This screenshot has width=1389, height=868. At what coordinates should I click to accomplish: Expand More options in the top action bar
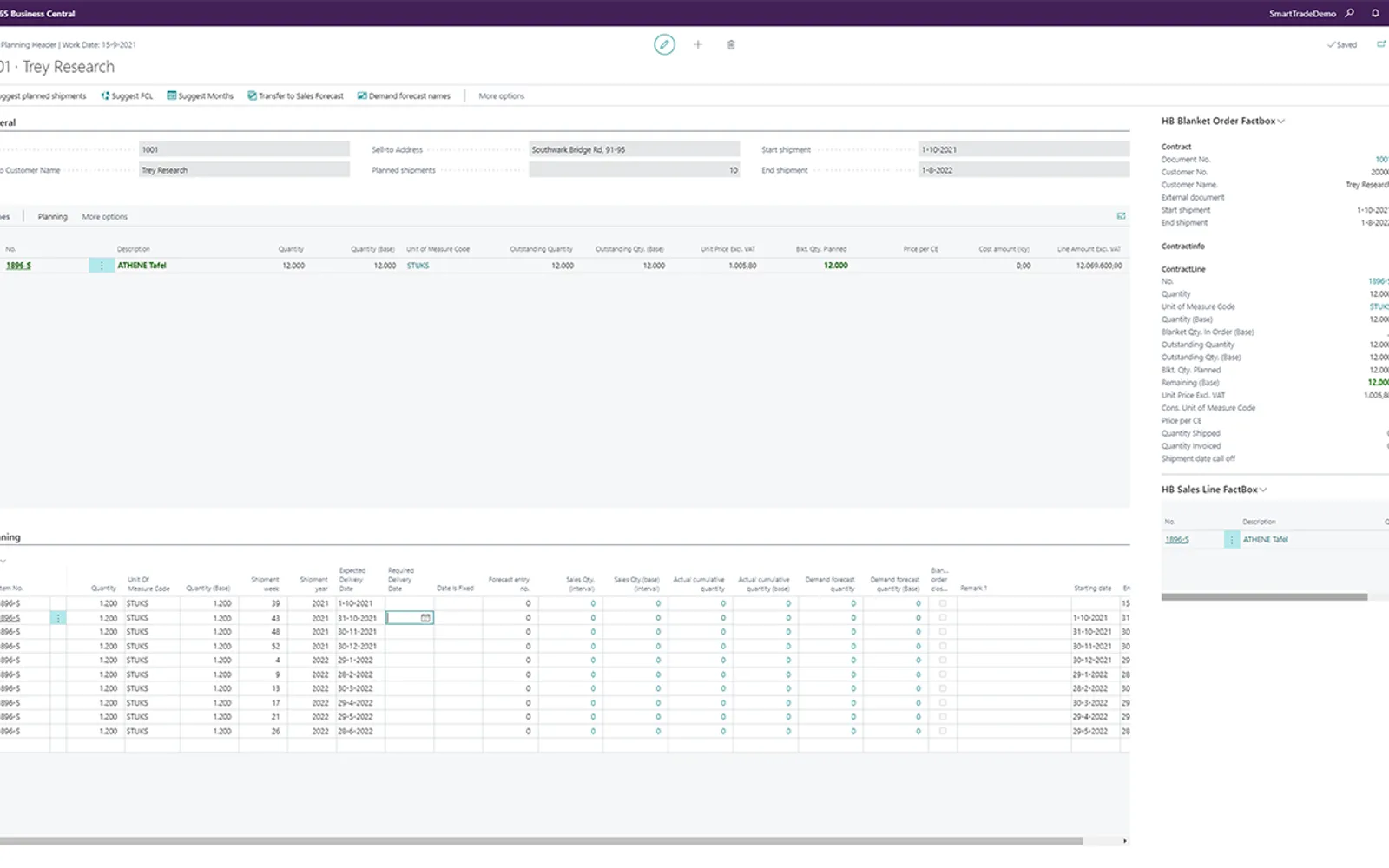502,96
